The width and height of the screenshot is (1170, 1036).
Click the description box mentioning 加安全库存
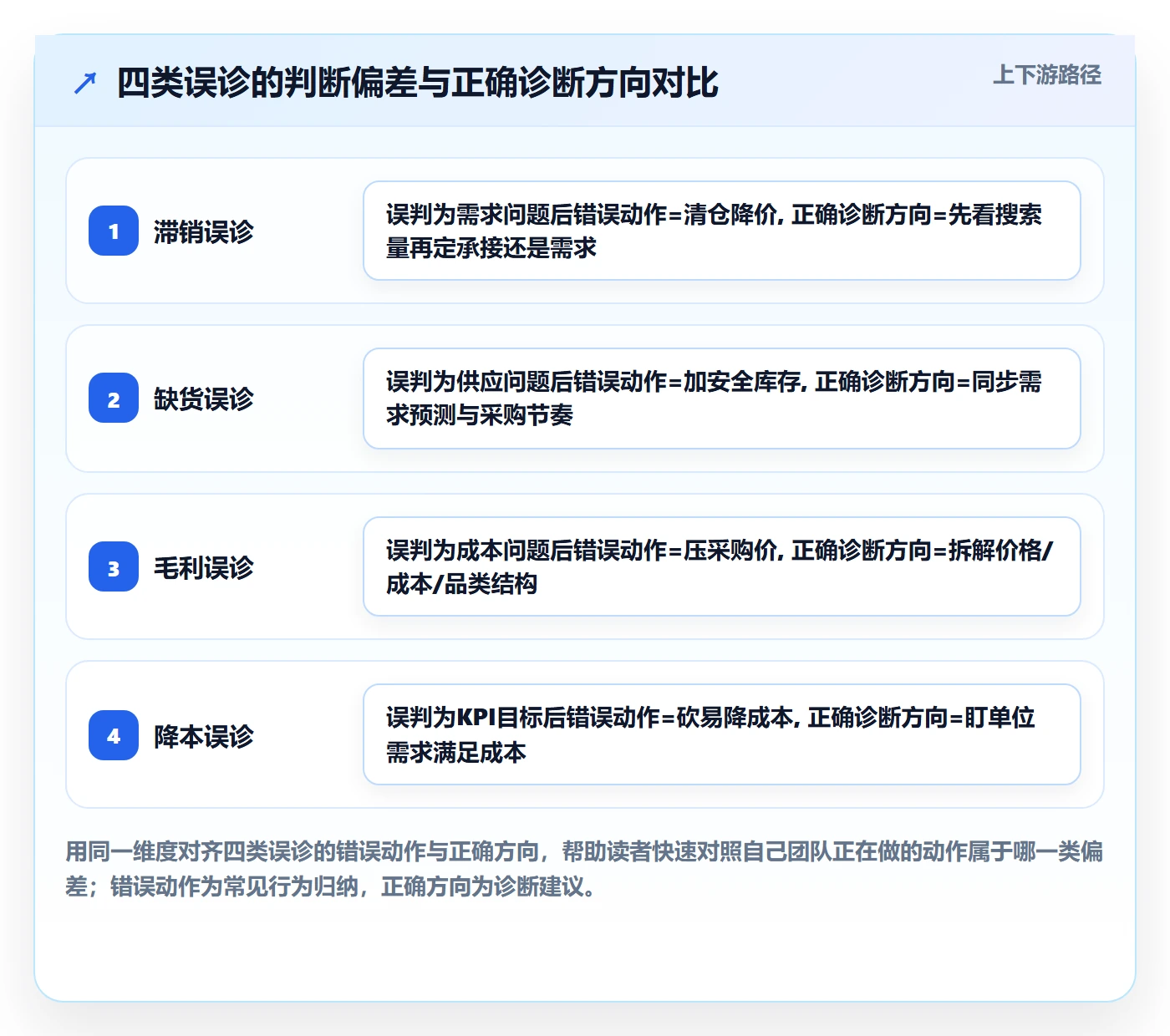[x=722, y=399]
